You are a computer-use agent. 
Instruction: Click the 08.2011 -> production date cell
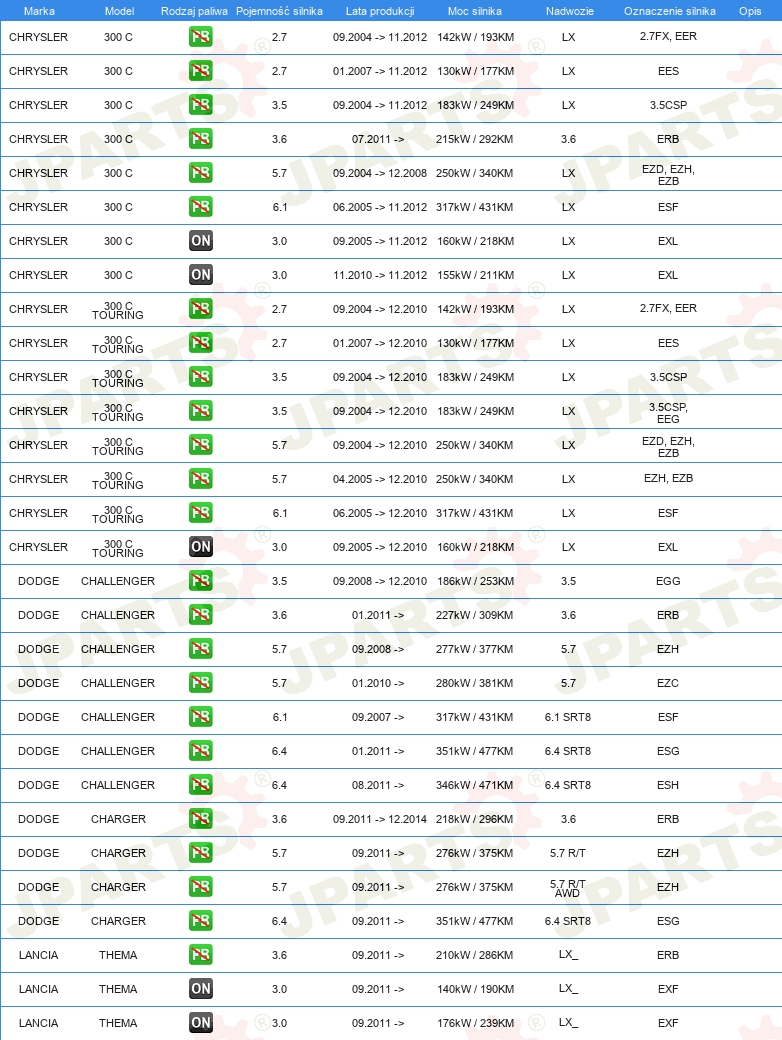378,785
